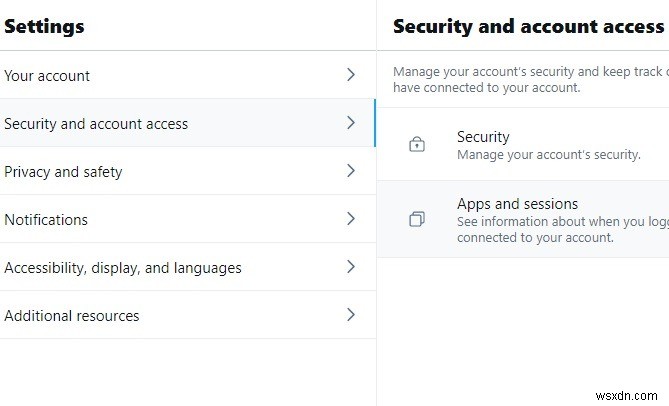Select Additional resources menu item

coord(72,316)
